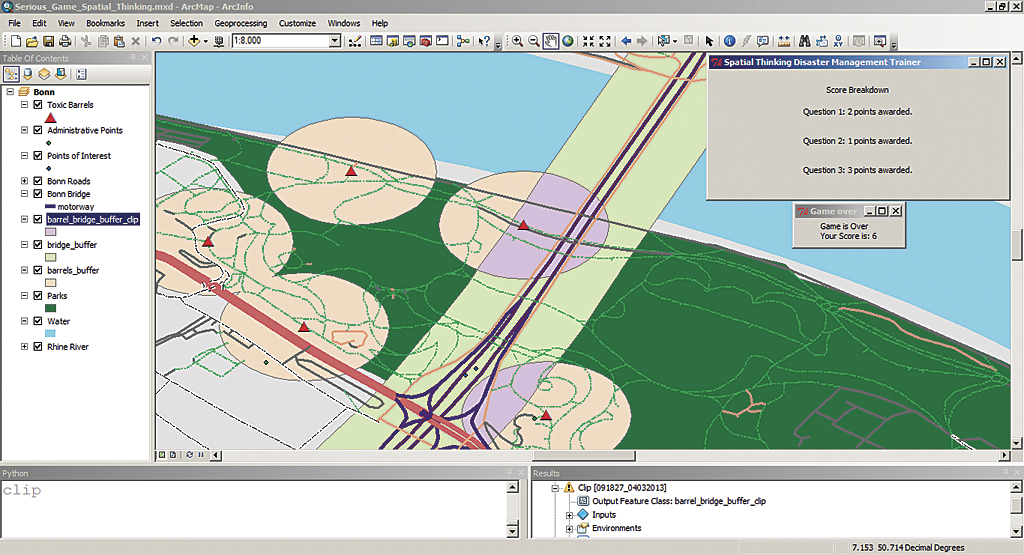Select the Identify tool
The width and height of the screenshot is (1024, 555).
click(x=729, y=42)
